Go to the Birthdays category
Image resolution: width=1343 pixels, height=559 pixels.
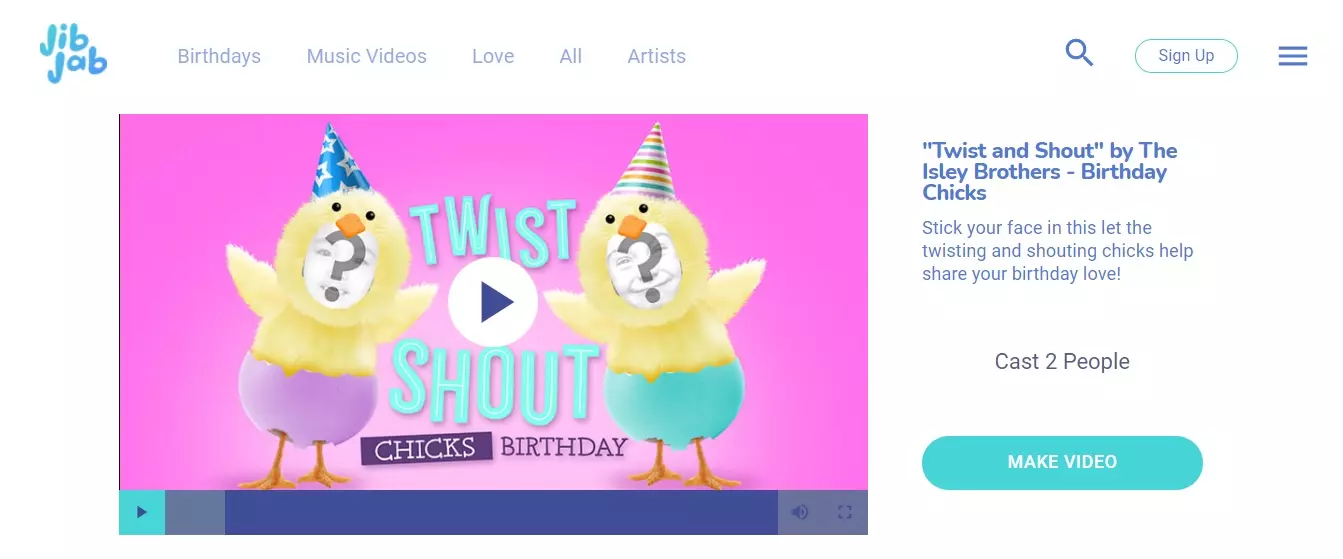(219, 56)
